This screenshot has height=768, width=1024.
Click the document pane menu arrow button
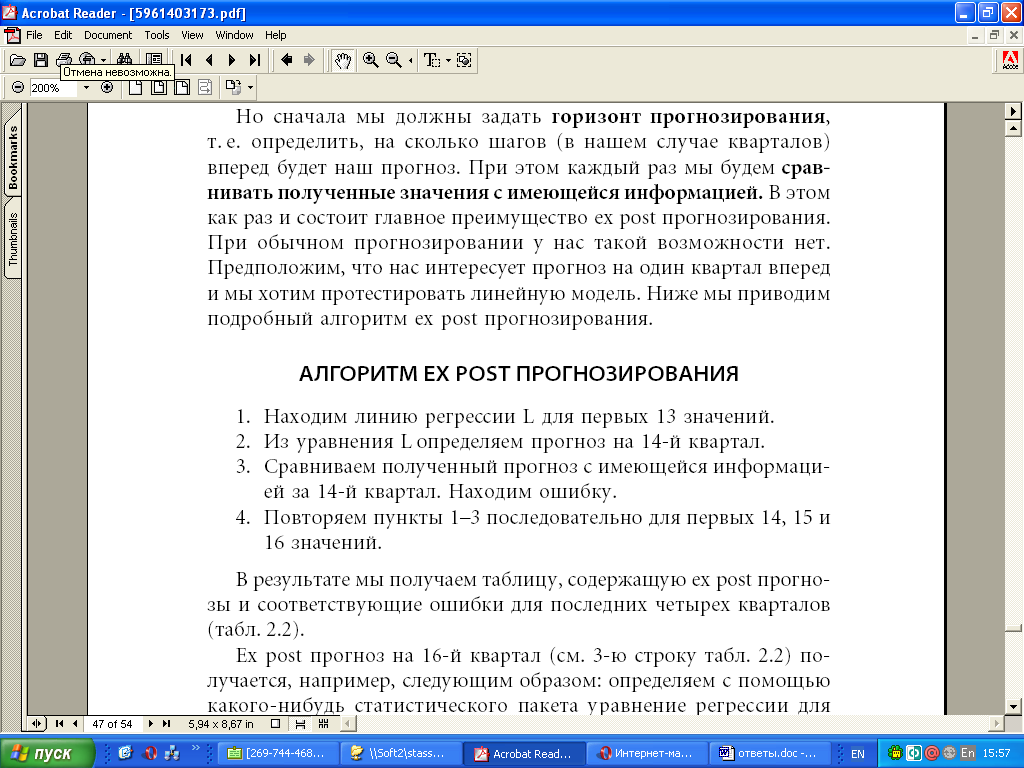click(1013, 111)
